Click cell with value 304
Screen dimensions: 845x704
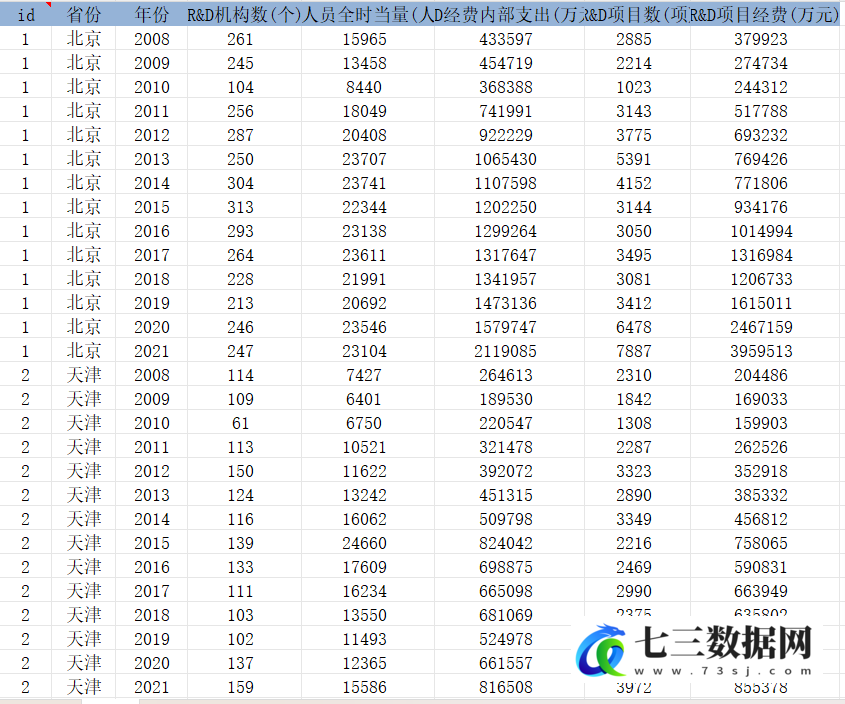244,183
